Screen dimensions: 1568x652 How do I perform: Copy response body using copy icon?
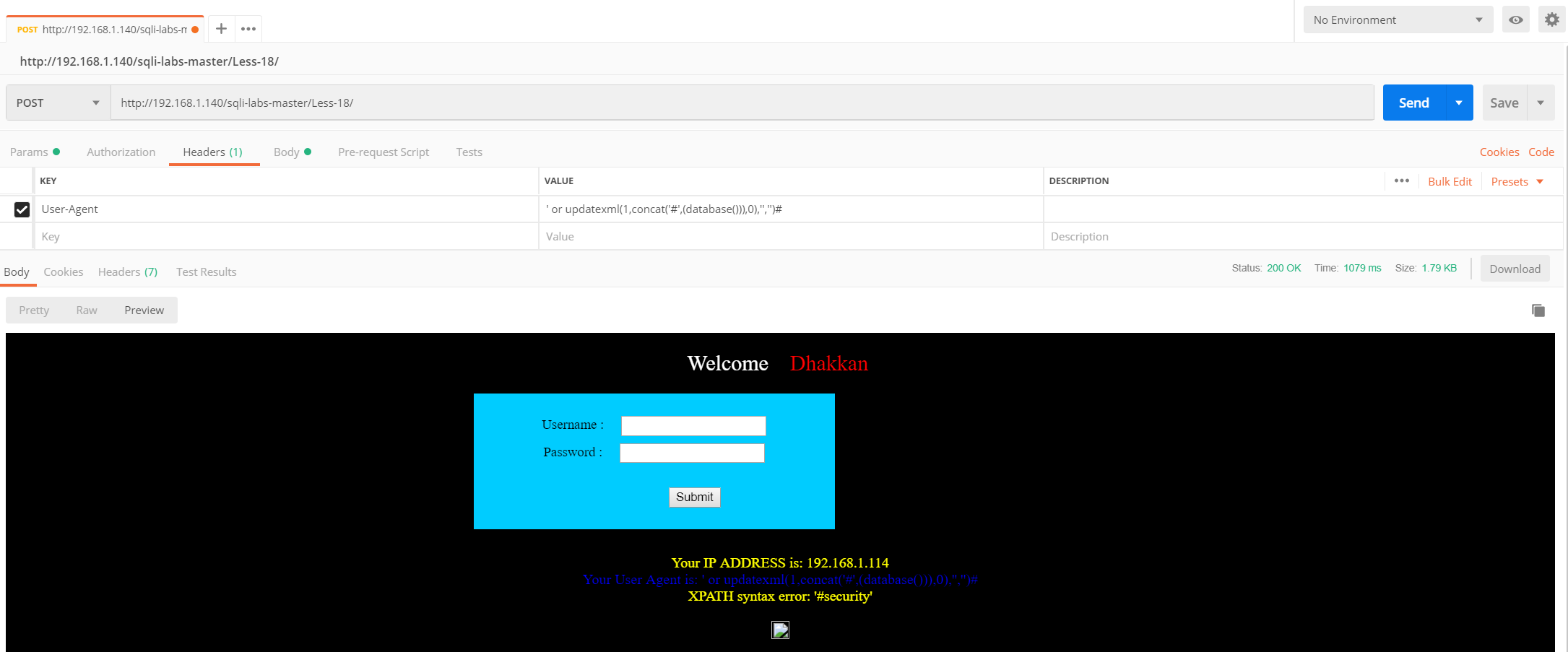(1538, 310)
